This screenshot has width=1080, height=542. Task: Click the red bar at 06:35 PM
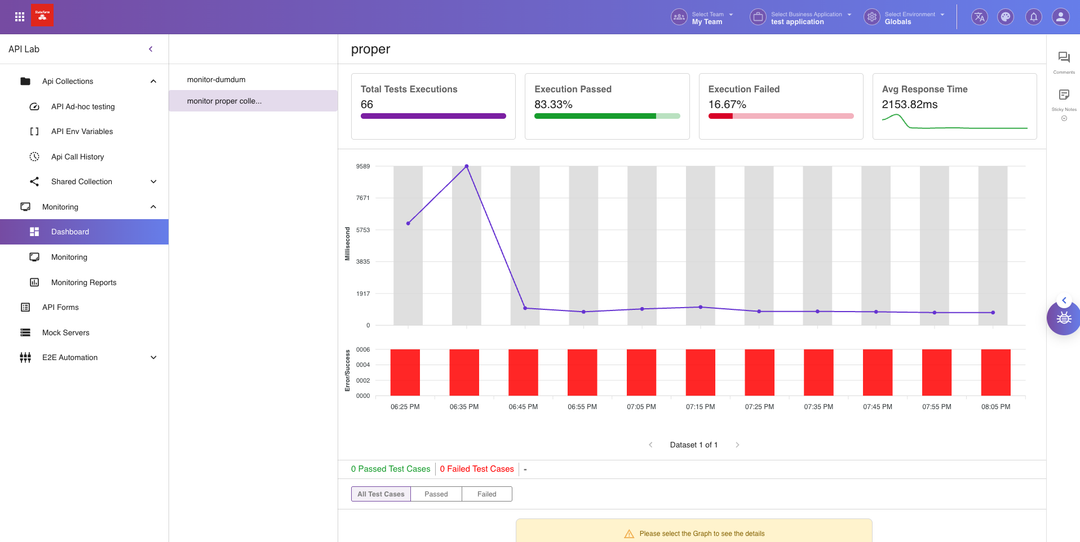(x=464, y=372)
